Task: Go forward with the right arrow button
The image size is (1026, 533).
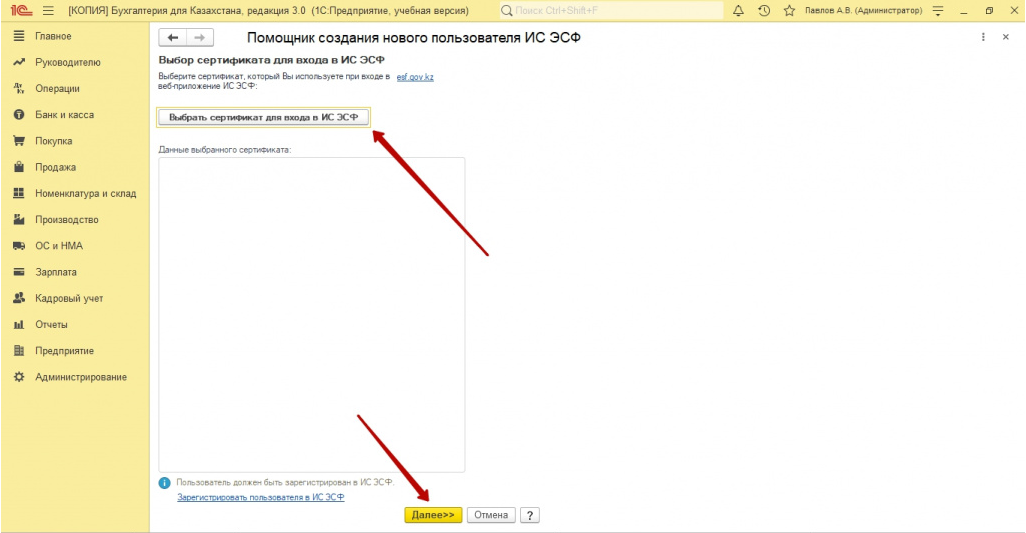Action: (x=200, y=38)
